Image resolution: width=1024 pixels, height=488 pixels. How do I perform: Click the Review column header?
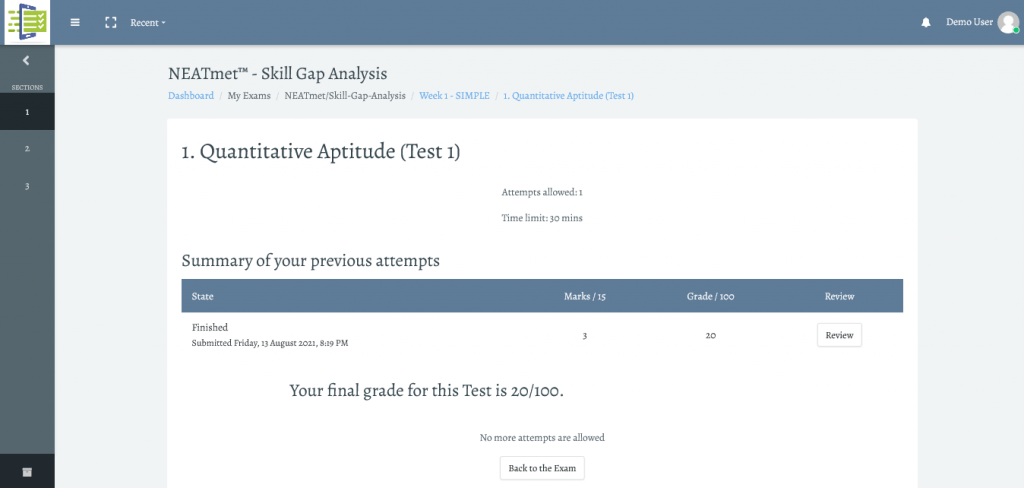[x=839, y=296]
